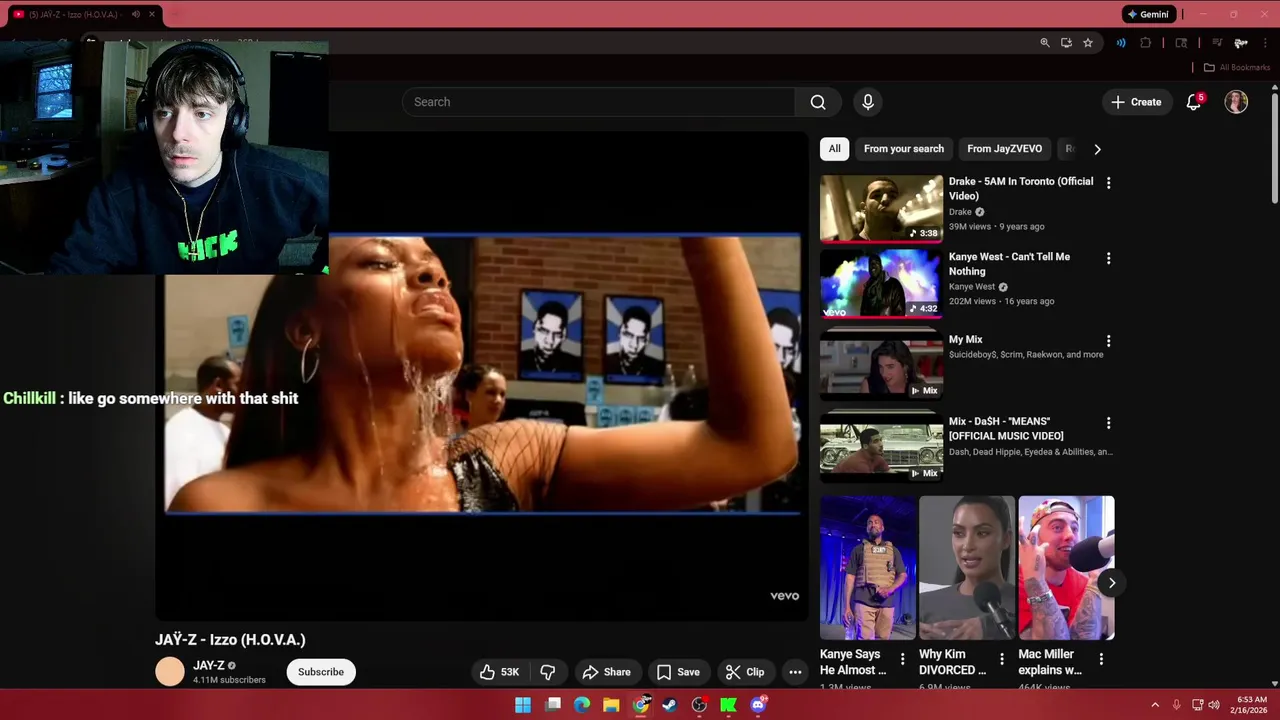Open Task View on taskbar

pyautogui.click(x=553, y=705)
